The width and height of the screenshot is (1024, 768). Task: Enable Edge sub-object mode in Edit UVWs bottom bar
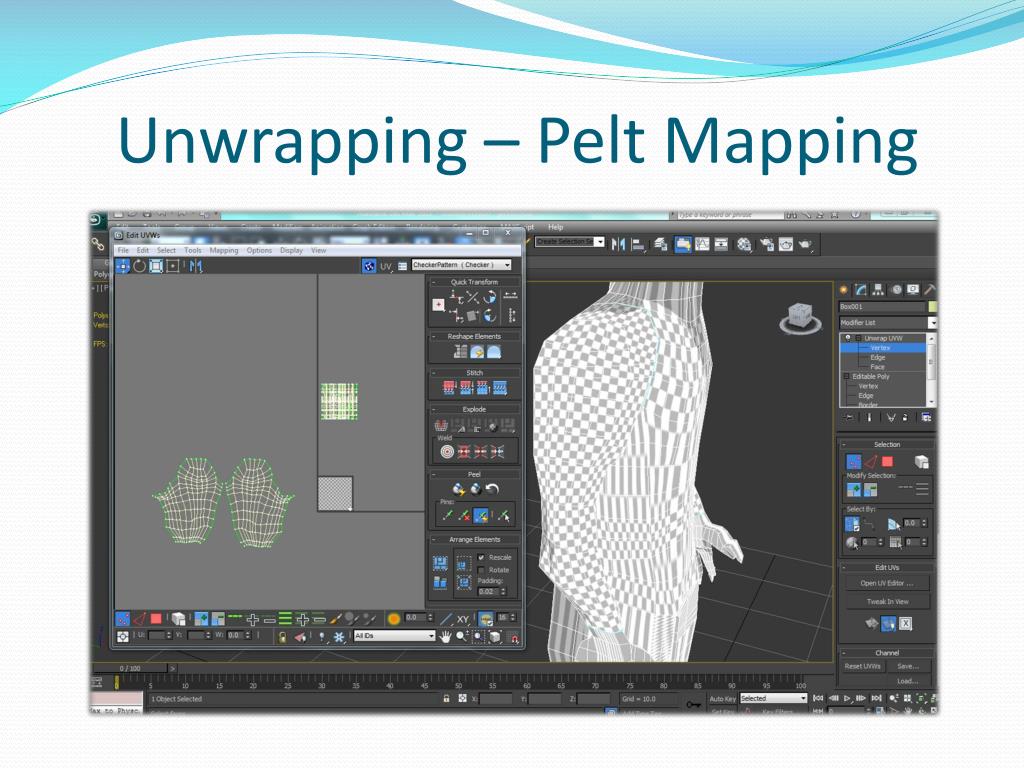point(140,618)
